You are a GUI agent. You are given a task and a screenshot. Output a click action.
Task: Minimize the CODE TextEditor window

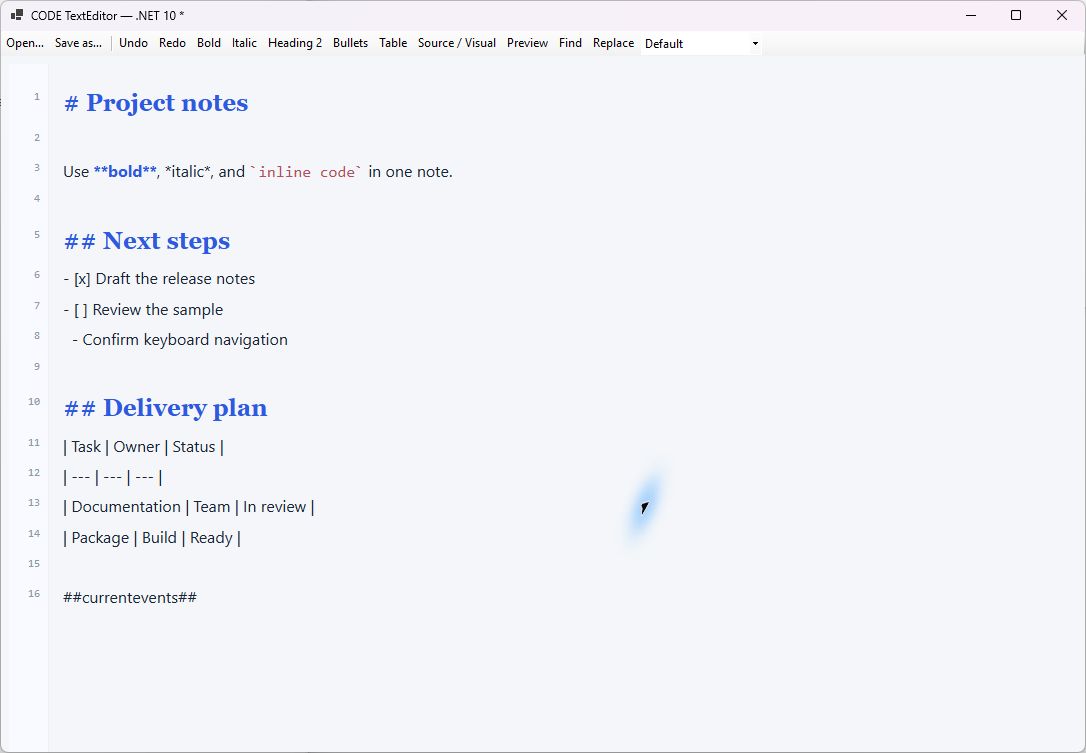click(971, 15)
